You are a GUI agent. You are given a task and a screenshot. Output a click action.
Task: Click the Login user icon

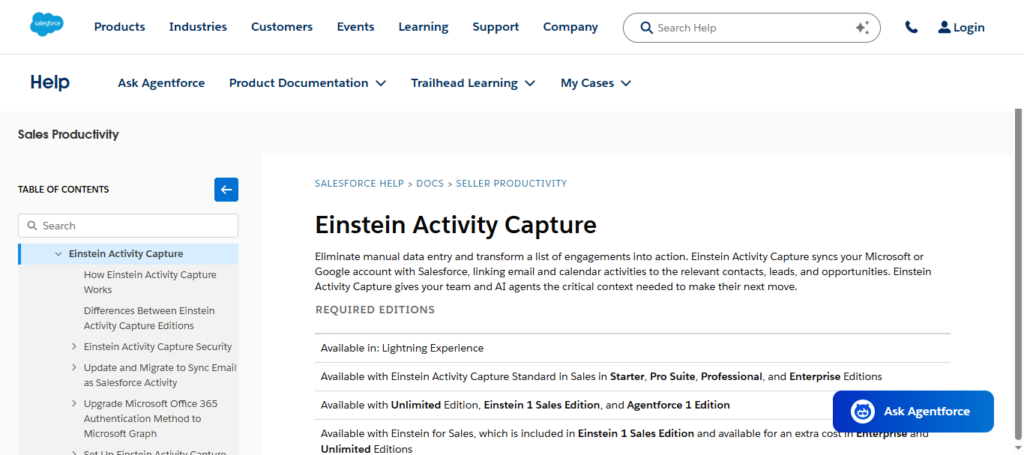click(x=944, y=27)
